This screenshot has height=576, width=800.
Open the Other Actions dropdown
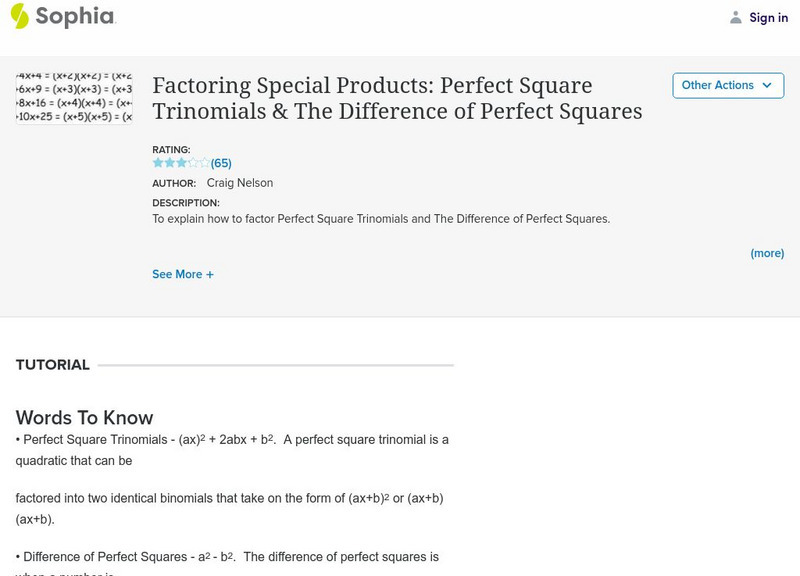(727, 85)
